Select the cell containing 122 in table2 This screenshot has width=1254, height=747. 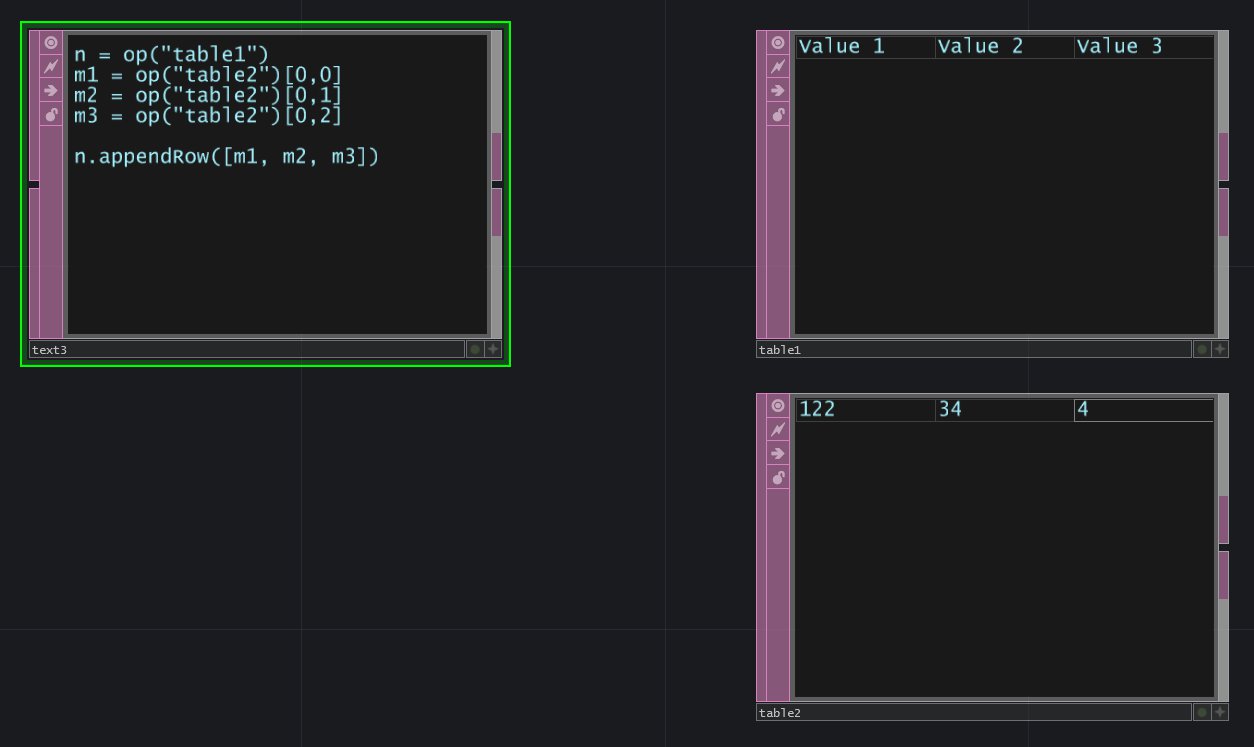[865, 410]
